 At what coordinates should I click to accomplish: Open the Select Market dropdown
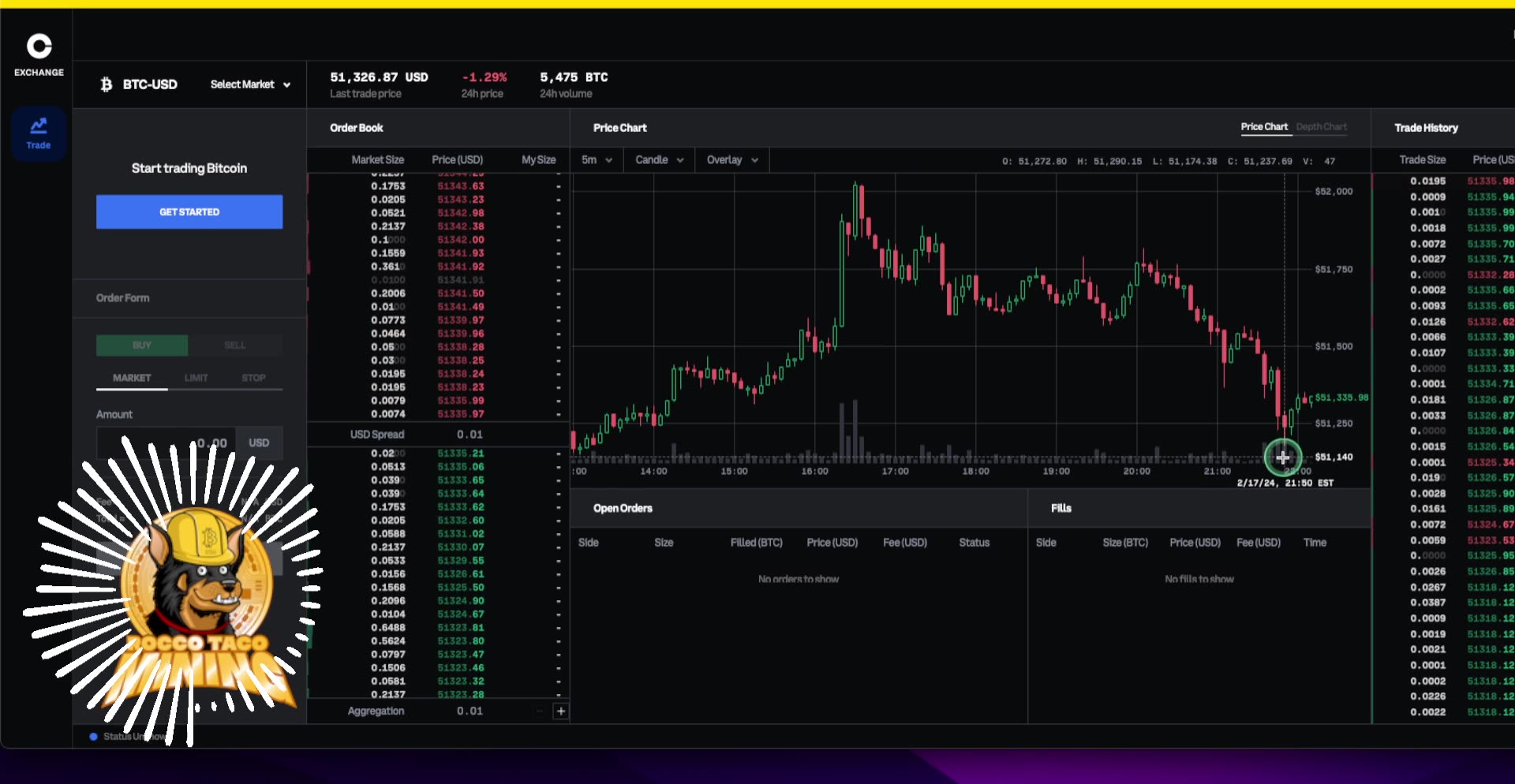tap(250, 84)
